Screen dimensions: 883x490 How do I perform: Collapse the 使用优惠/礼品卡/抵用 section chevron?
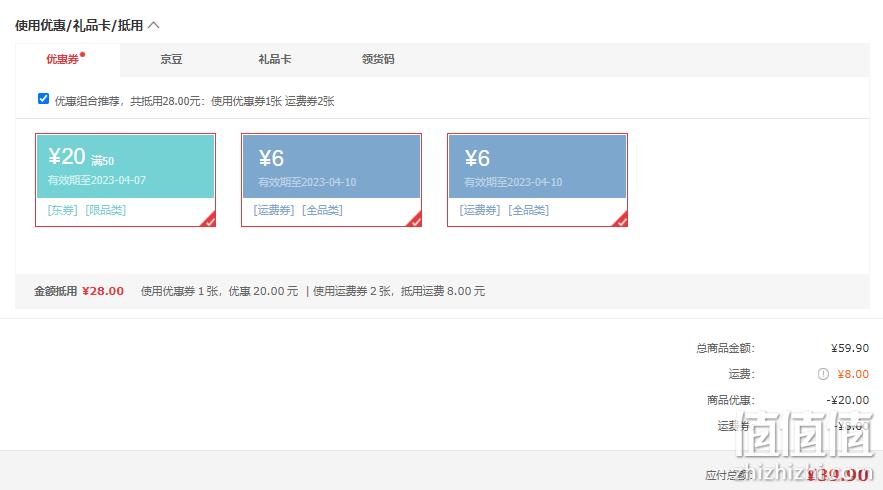click(x=154, y=25)
